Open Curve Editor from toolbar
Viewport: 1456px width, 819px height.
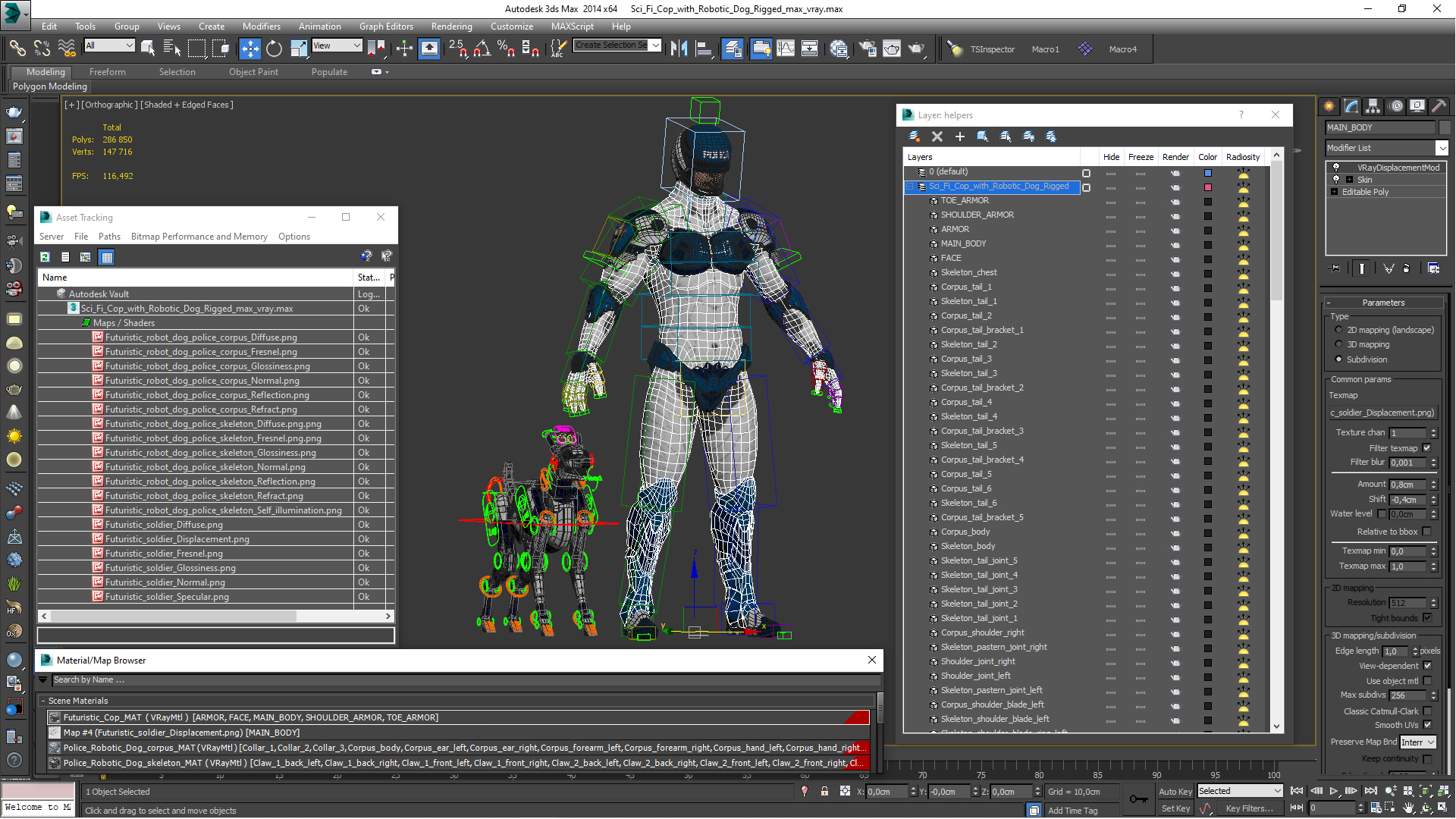tap(786, 49)
